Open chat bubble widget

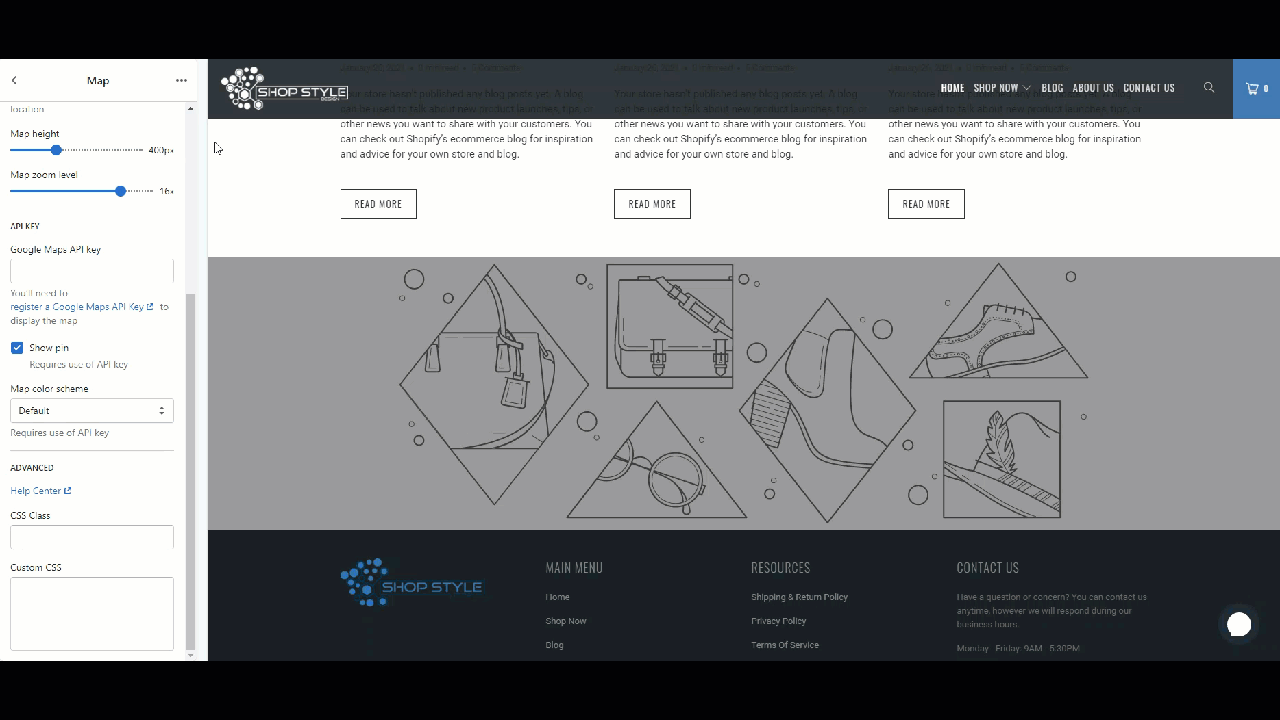[x=1239, y=625]
